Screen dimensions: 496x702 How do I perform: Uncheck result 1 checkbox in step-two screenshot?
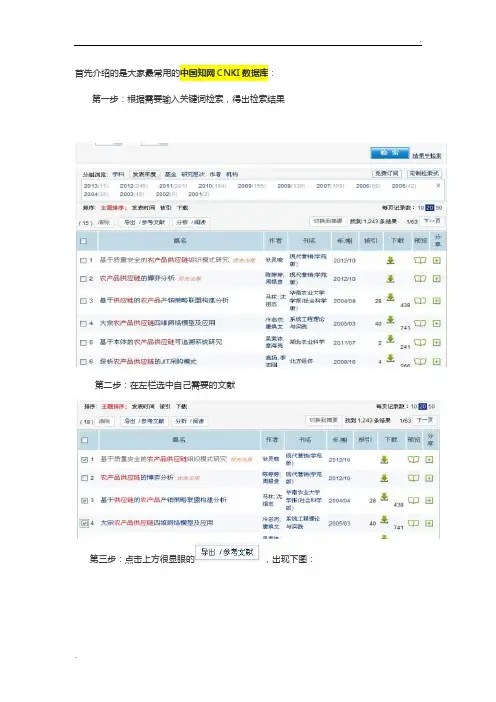click(x=84, y=460)
